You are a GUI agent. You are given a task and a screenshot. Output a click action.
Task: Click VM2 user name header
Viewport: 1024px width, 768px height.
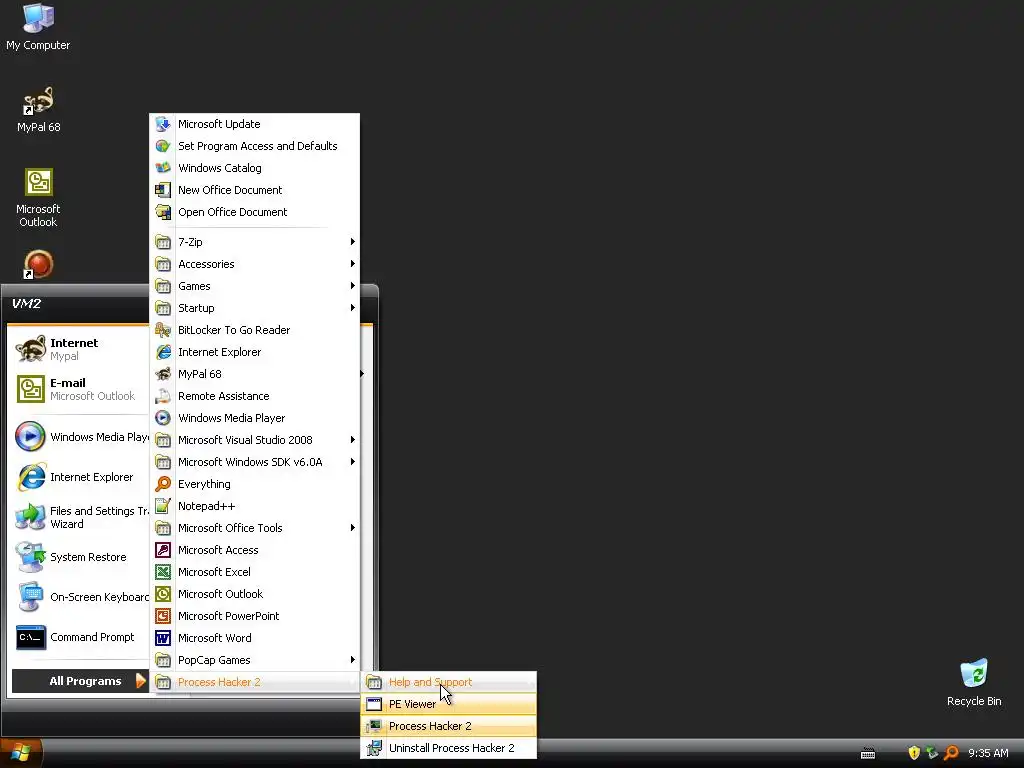tap(26, 304)
